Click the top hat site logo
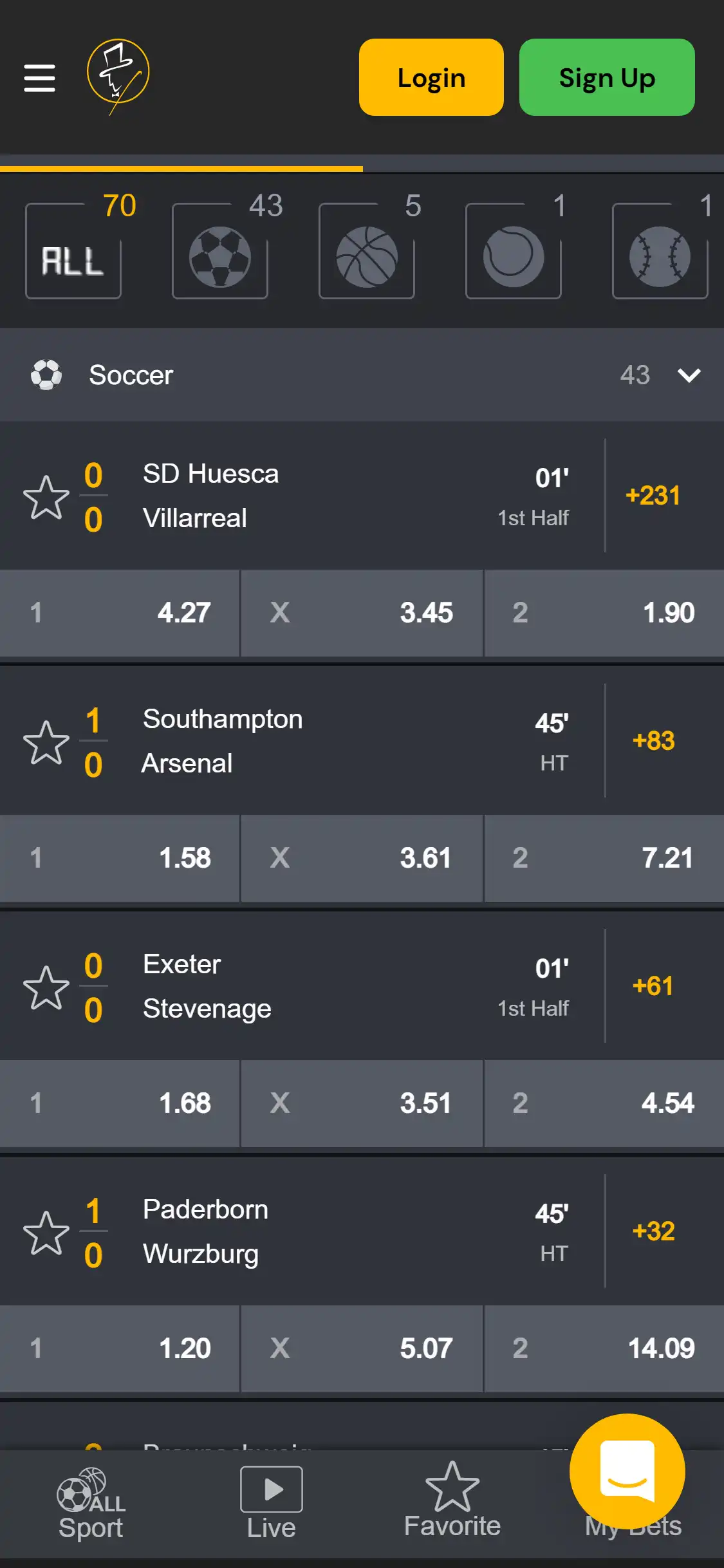The height and width of the screenshot is (1568, 724). (118, 77)
